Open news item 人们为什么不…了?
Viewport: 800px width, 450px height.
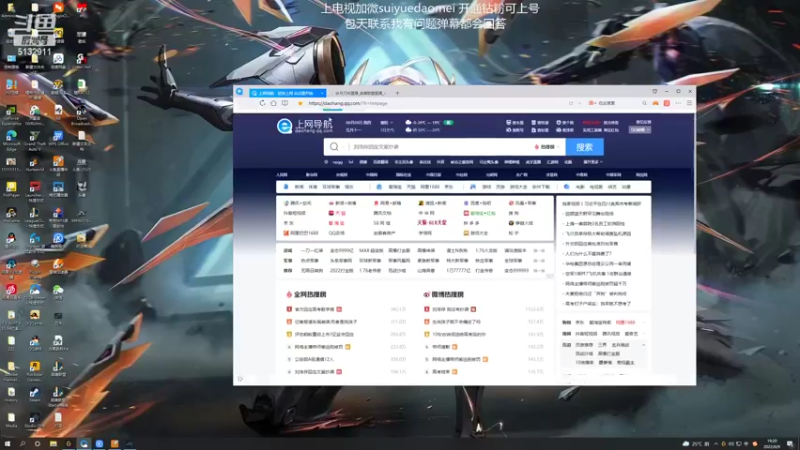[x=588, y=254]
